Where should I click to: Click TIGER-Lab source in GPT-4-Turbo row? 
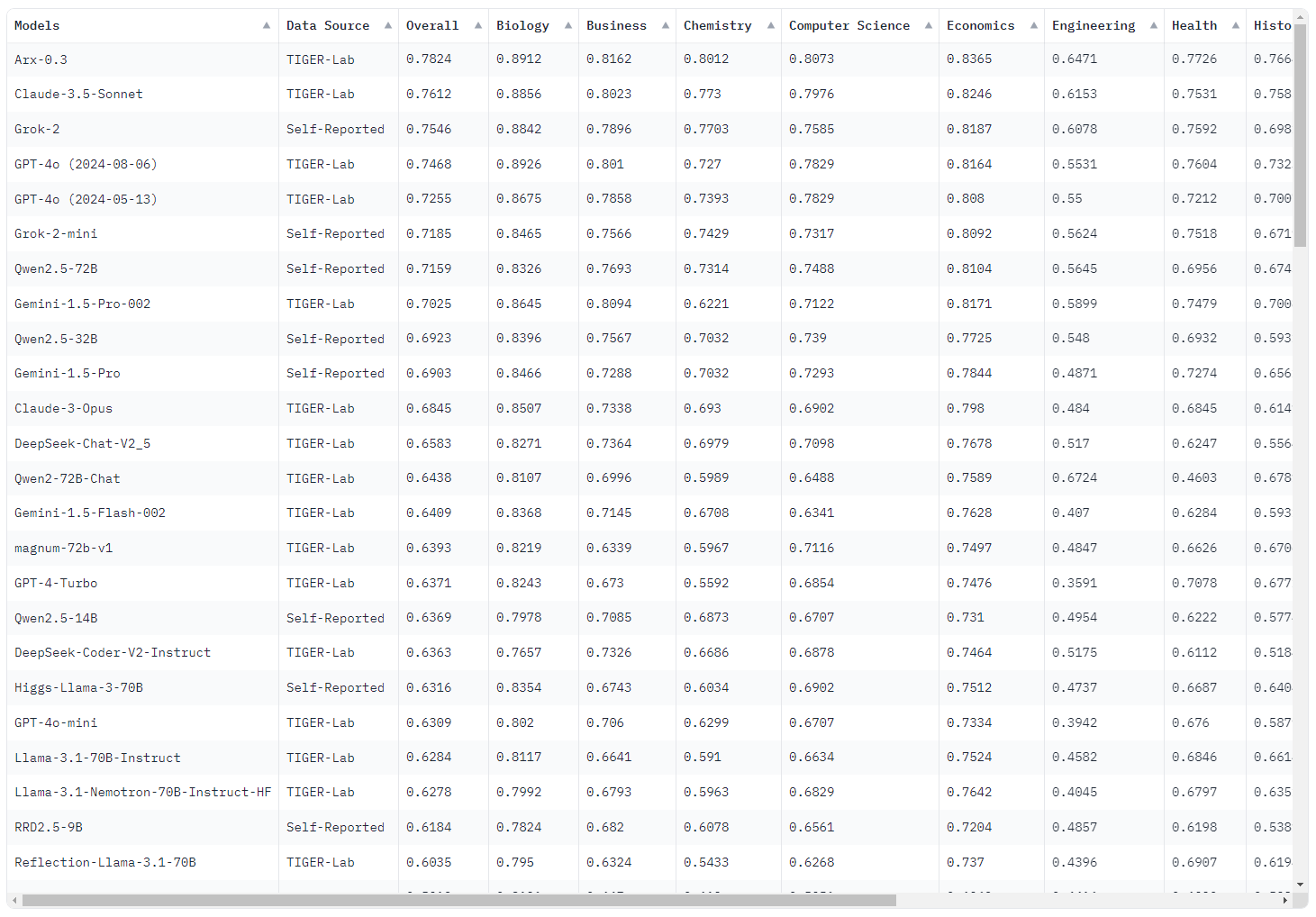click(x=321, y=583)
